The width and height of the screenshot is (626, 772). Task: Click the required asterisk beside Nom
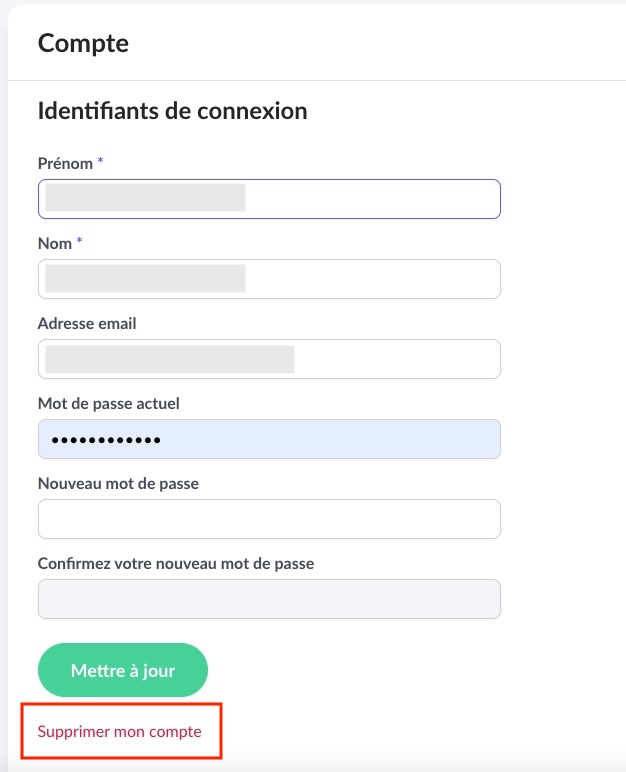click(x=79, y=242)
